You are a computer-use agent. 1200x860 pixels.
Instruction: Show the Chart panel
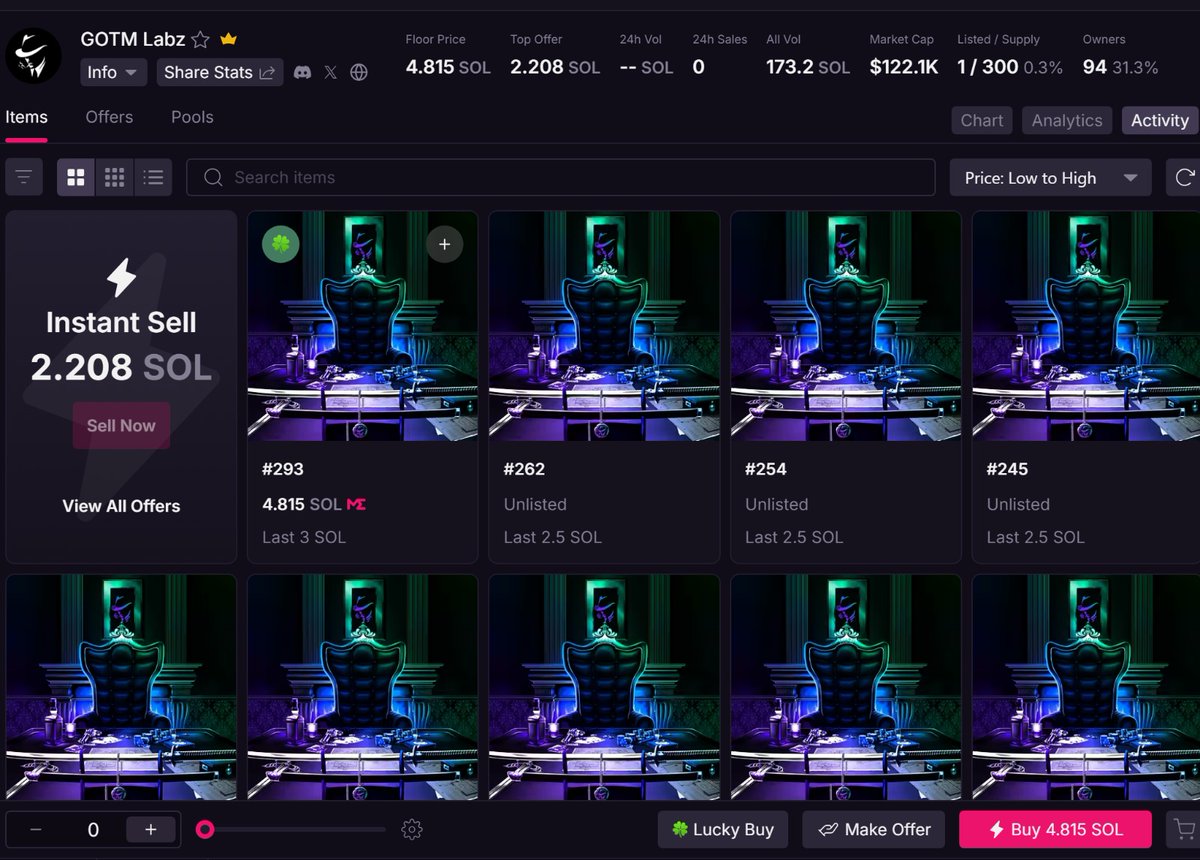pos(982,120)
